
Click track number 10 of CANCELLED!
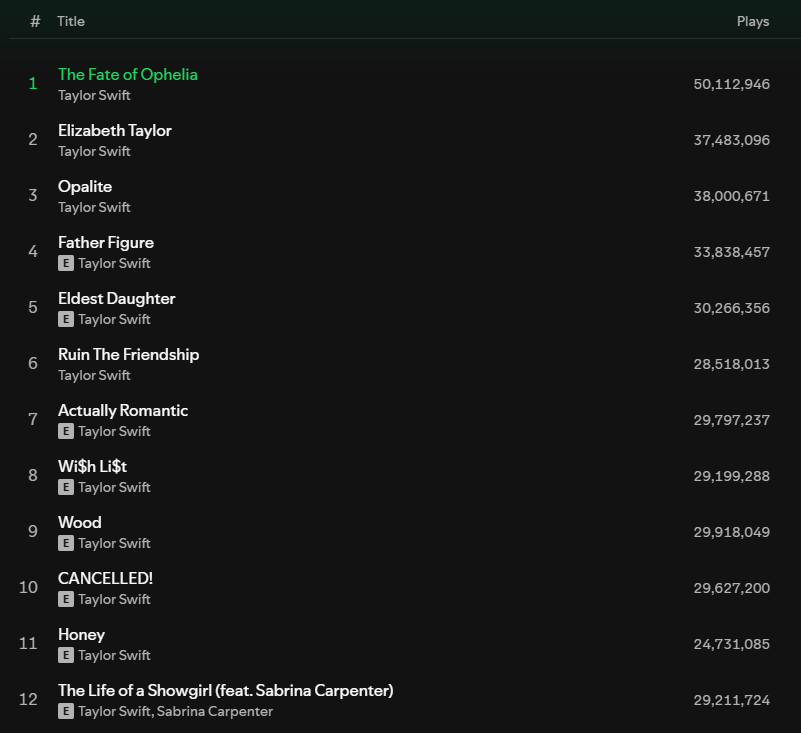(x=28, y=587)
